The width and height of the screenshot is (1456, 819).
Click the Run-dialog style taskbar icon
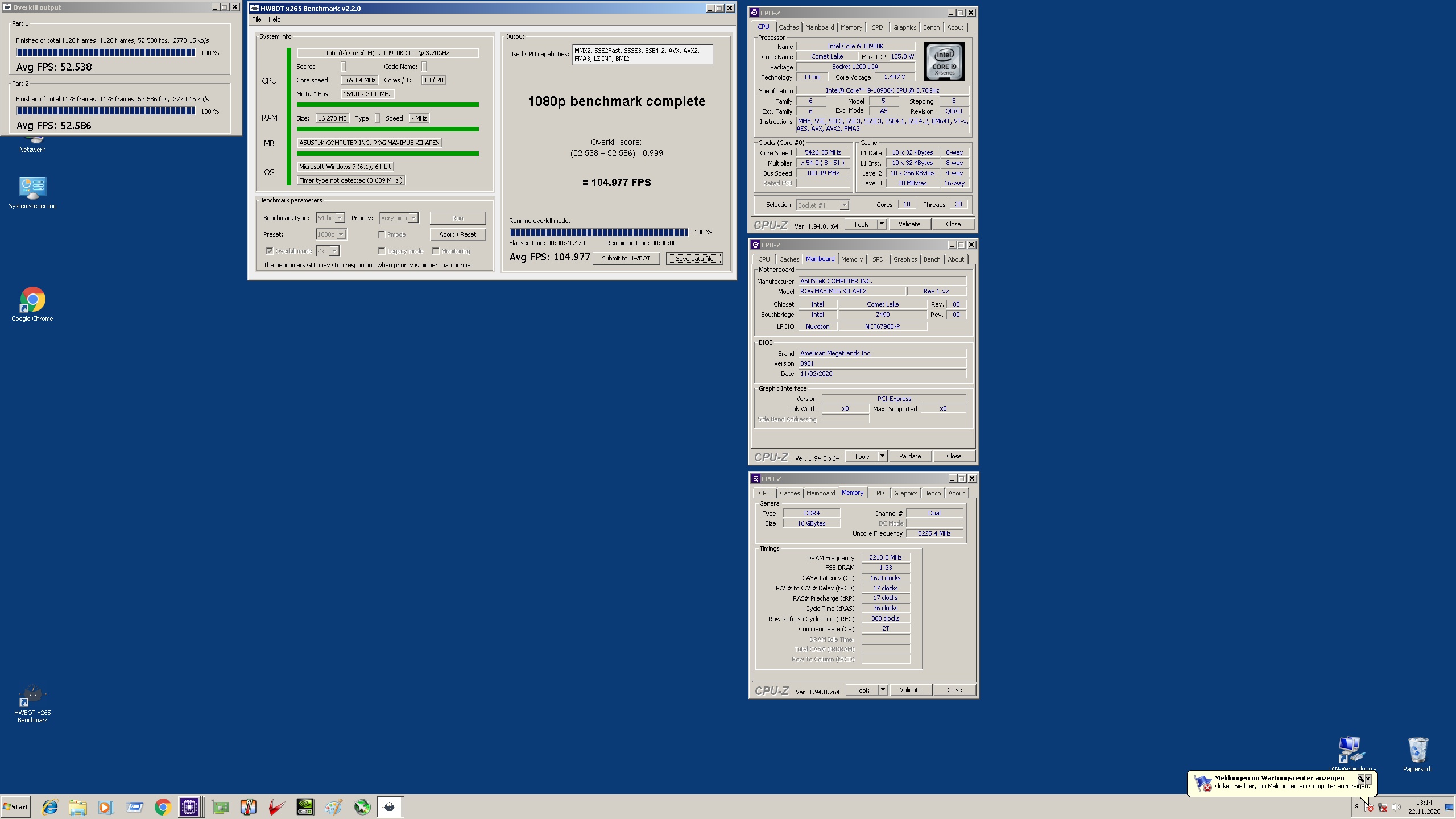[135, 807]
